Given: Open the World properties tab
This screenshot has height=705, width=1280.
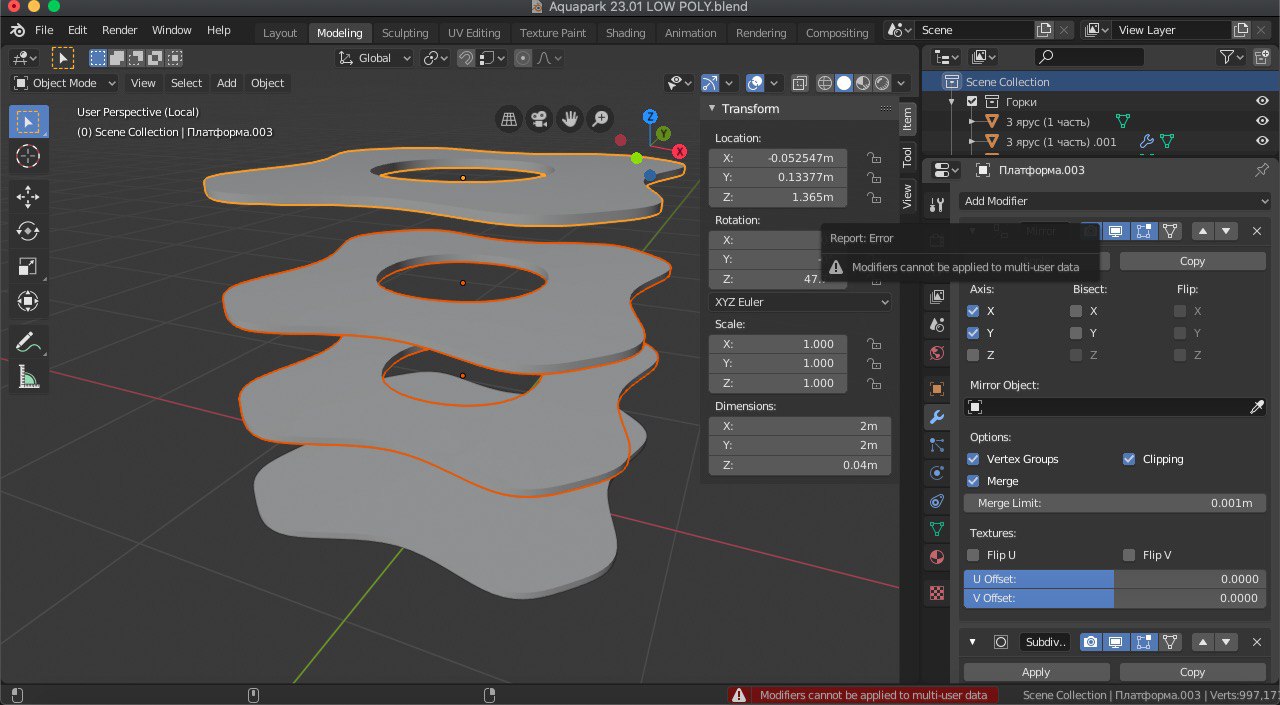Looking at the screenshot, I should 937,353.
